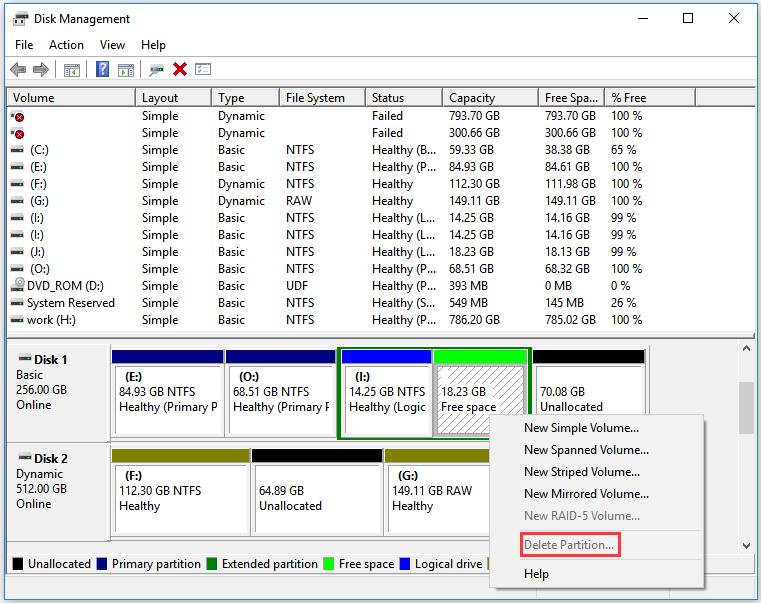Screen dimensions: 761x603
Task: Click the red X Delete toolbar icon
Action: (x=180, y=69)
